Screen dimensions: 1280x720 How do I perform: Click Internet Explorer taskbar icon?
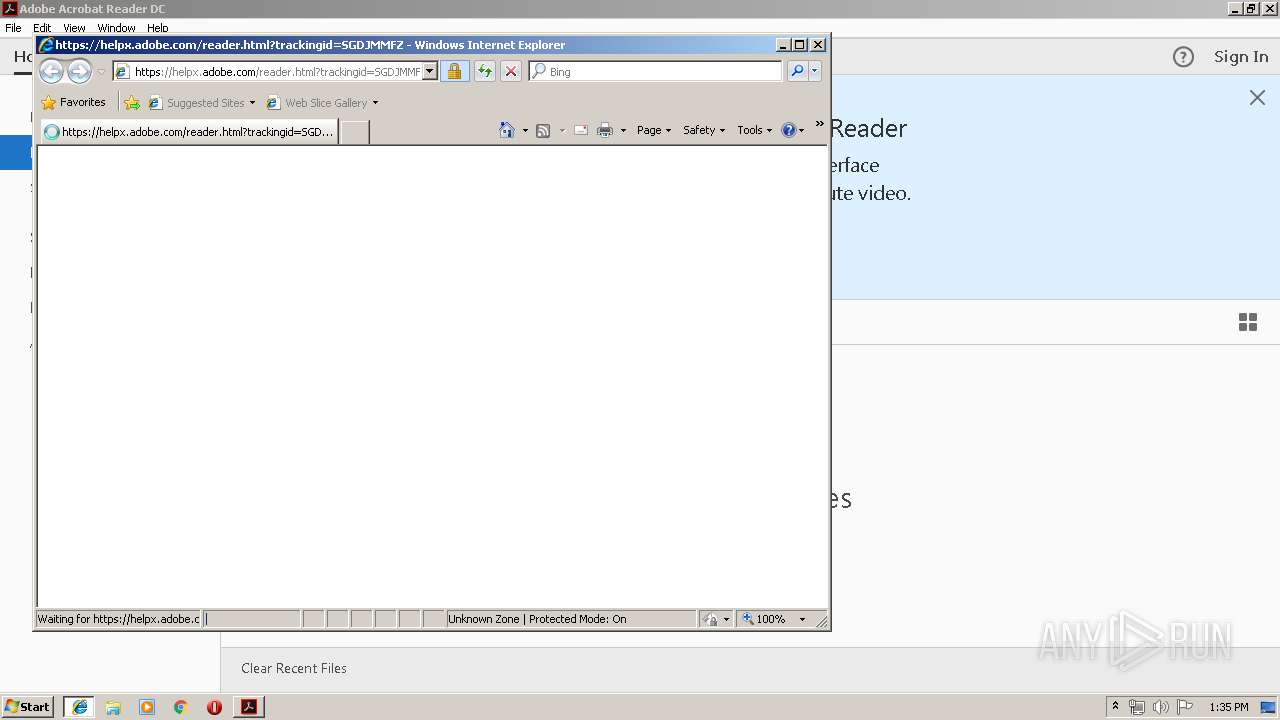(x=79, y=707)
